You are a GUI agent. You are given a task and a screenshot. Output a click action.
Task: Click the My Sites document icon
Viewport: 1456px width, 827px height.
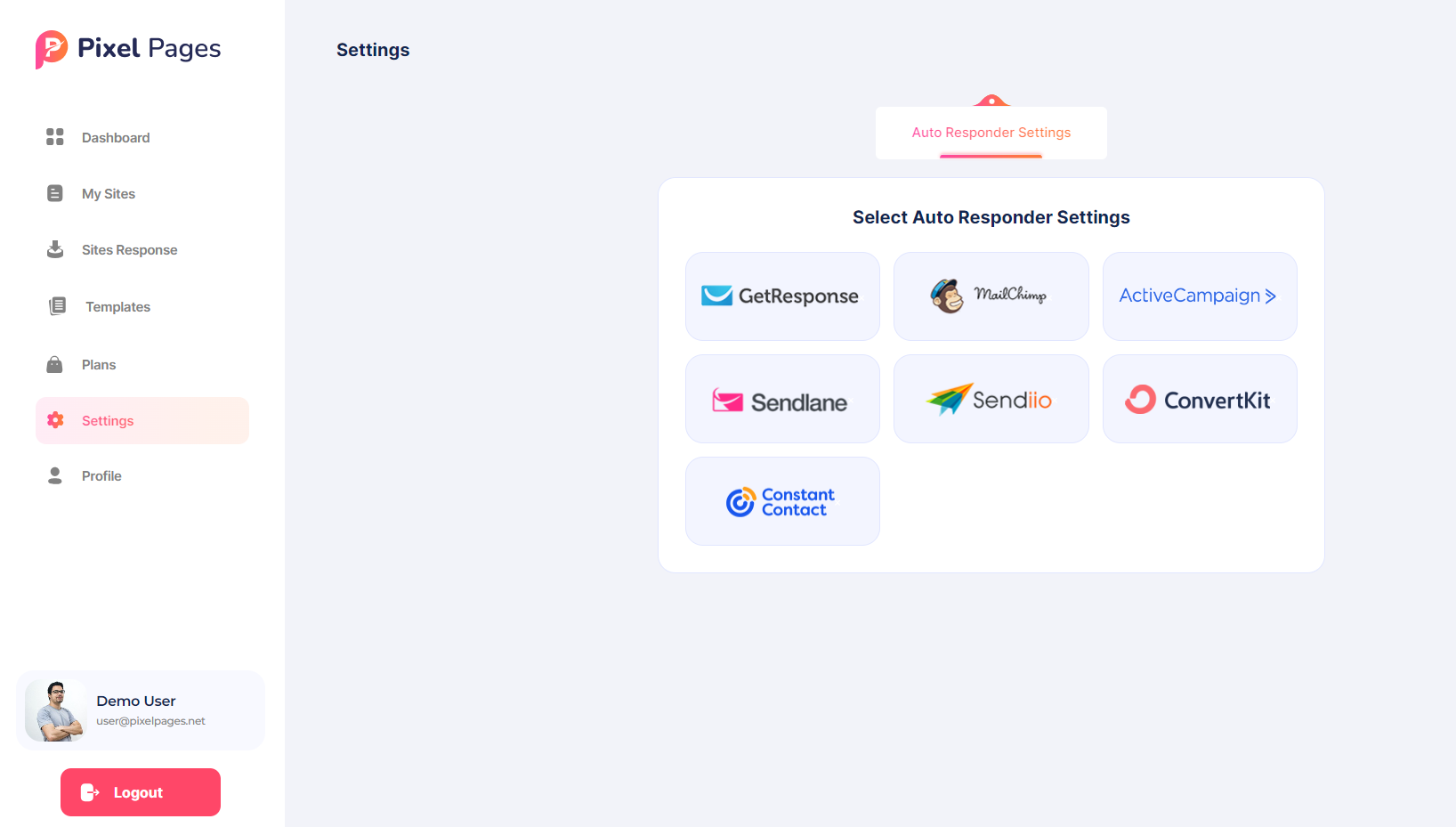(x=55, y=193)
